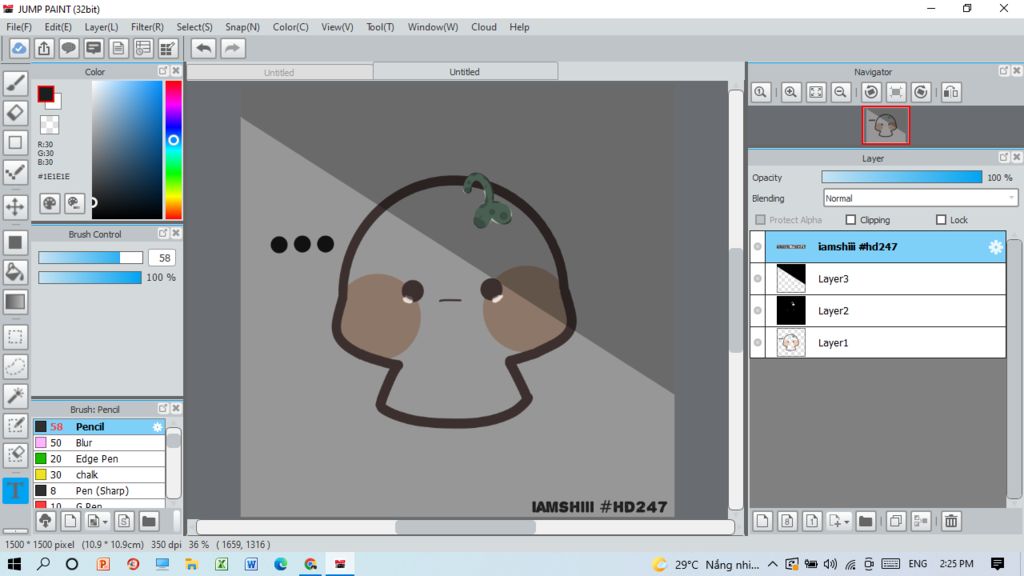Choose the Bucket fill tool

pyautogui.click(x=15, y=272)
